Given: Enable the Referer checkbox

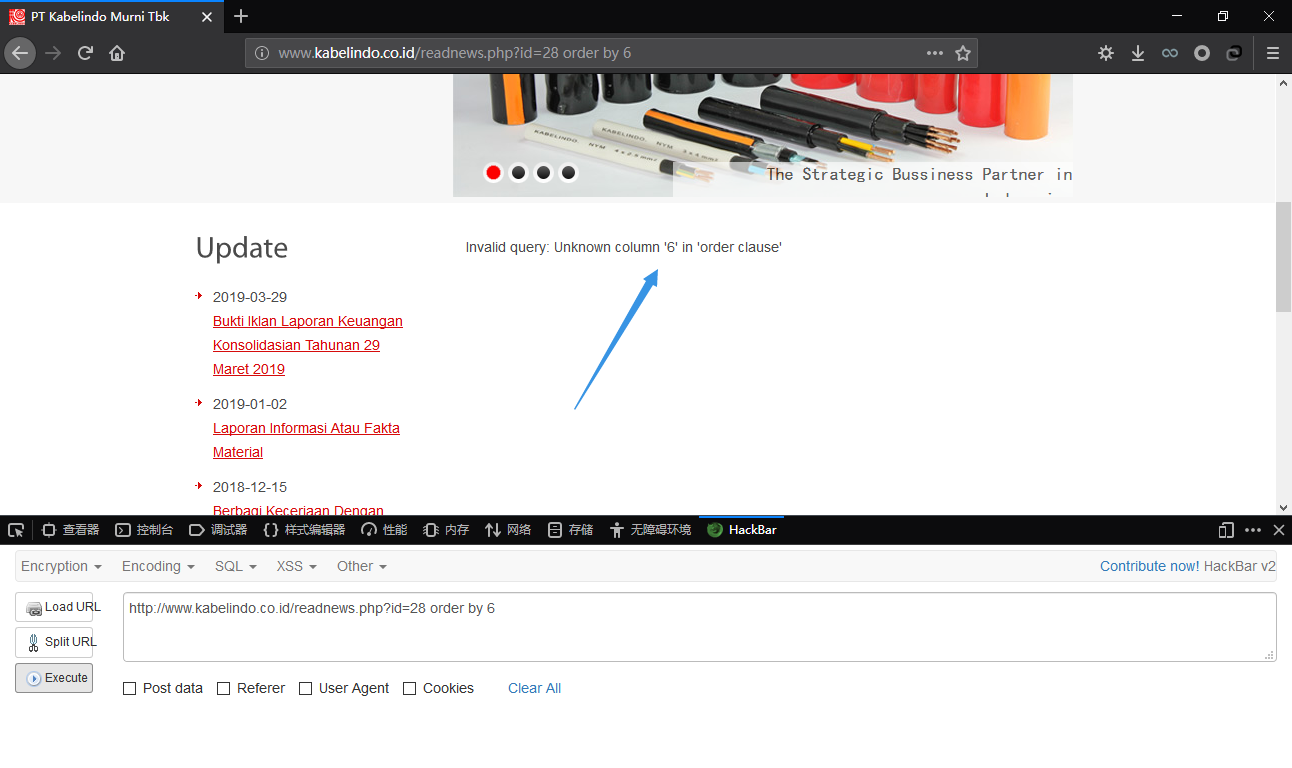Looking at the screenshot, I should click(x=224, y=689).
